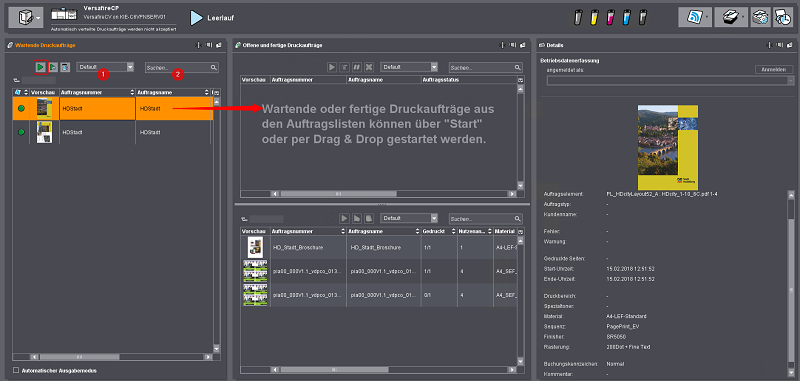The width and height of the screenshot is (800, 381).
Task: Expand the angemeldet als combo box
Action: tap(670, 81)
